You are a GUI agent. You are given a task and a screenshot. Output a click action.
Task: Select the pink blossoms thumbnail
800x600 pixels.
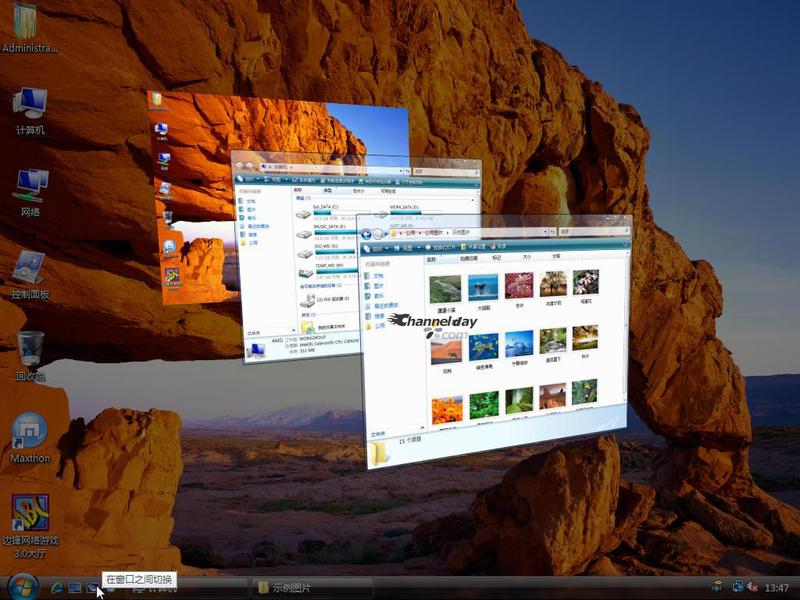(x=586, y=282)
